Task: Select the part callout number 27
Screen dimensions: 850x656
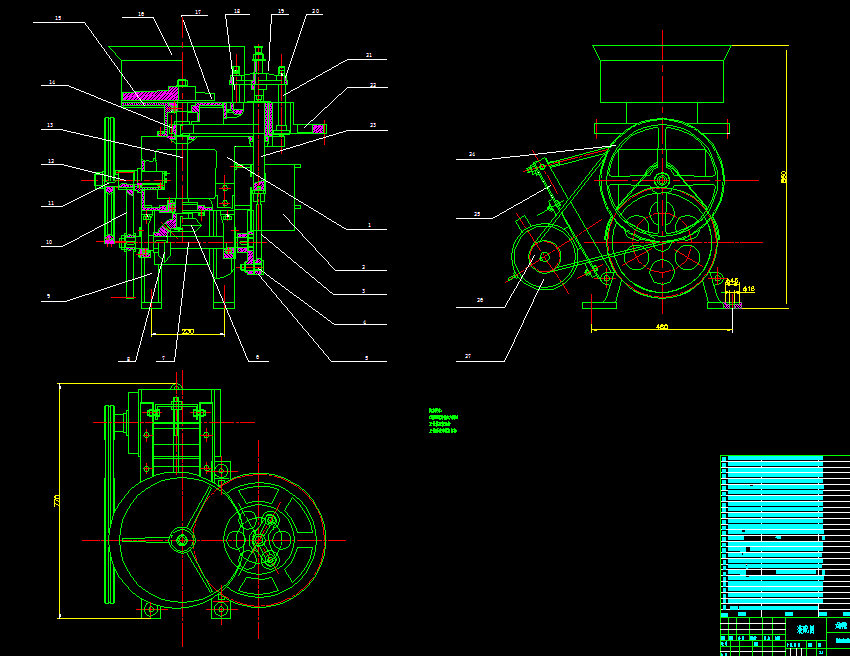Action: pyautogui.click(x=468, y=356)
